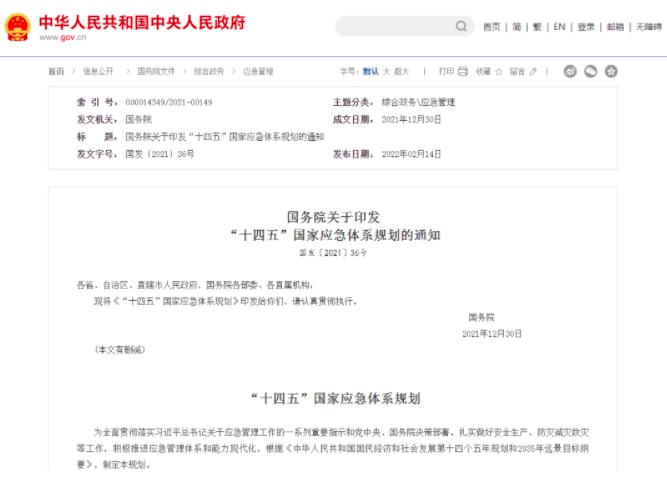667x499 pixels.
Task: Click the 打印 print button
Action: (447, 71)
